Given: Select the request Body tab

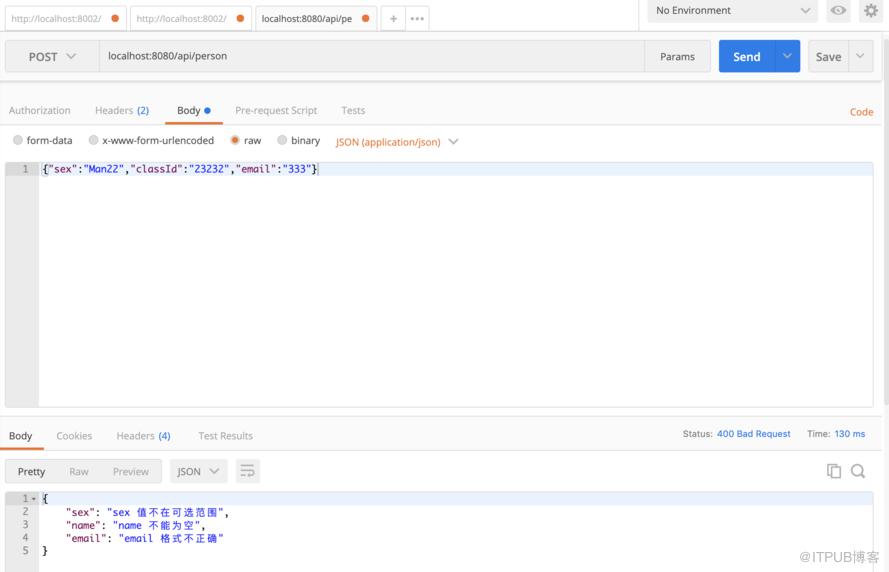Looking at the screenshot, I should 193,111.
